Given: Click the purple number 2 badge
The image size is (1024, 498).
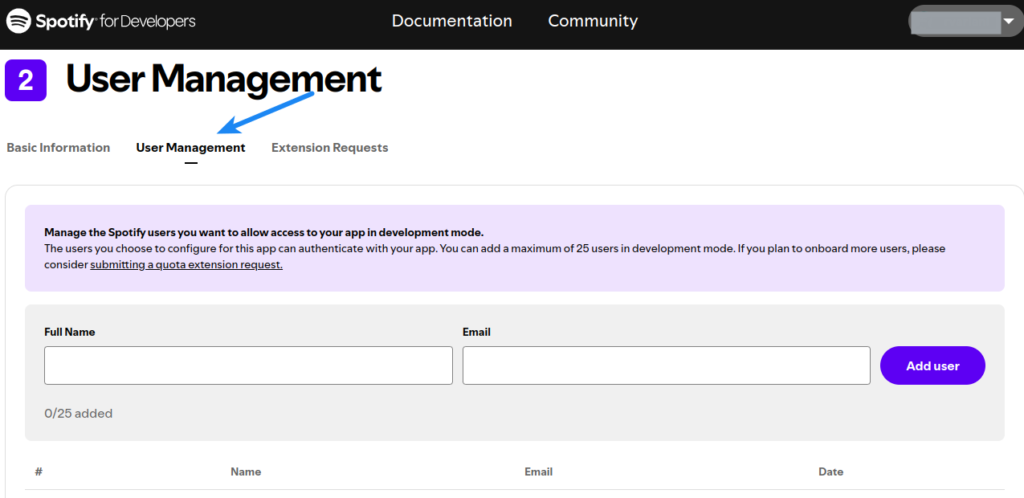Looking at the screenshot, I should [26, 81].
